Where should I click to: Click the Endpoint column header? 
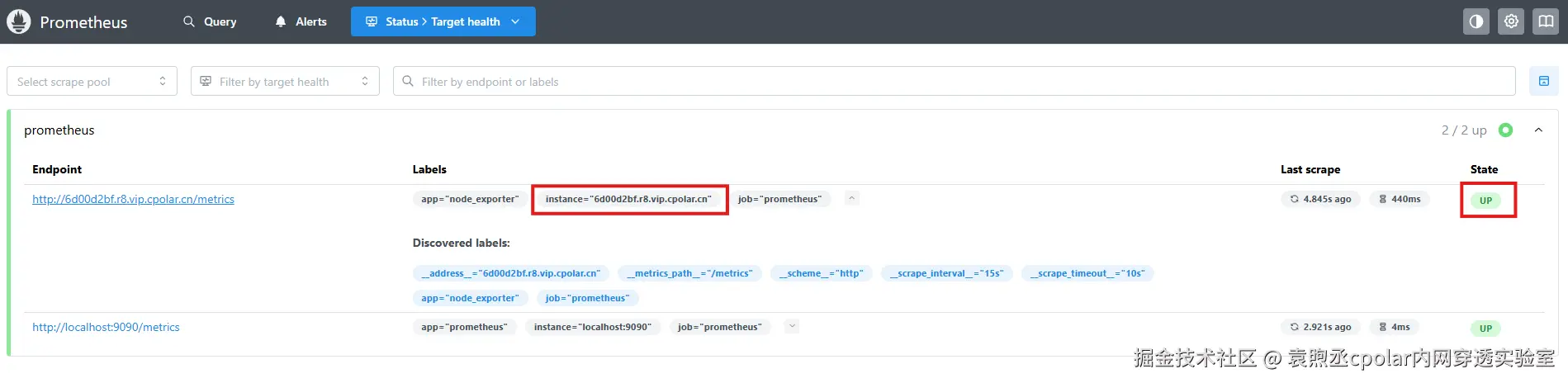pyautogui.click(x=57, y=169)
